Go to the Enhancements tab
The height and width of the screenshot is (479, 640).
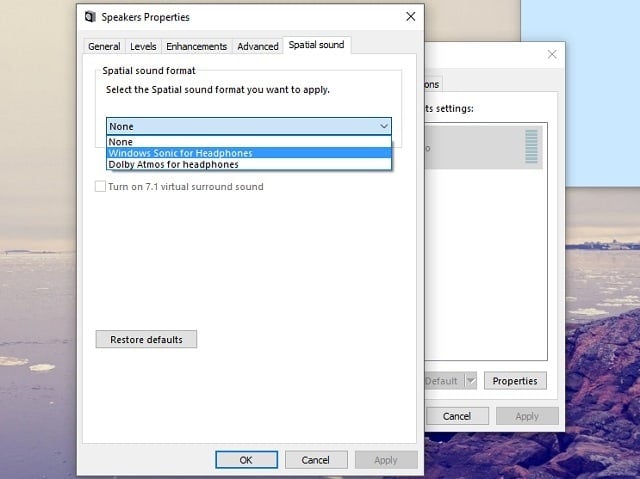tap(196, 47)
